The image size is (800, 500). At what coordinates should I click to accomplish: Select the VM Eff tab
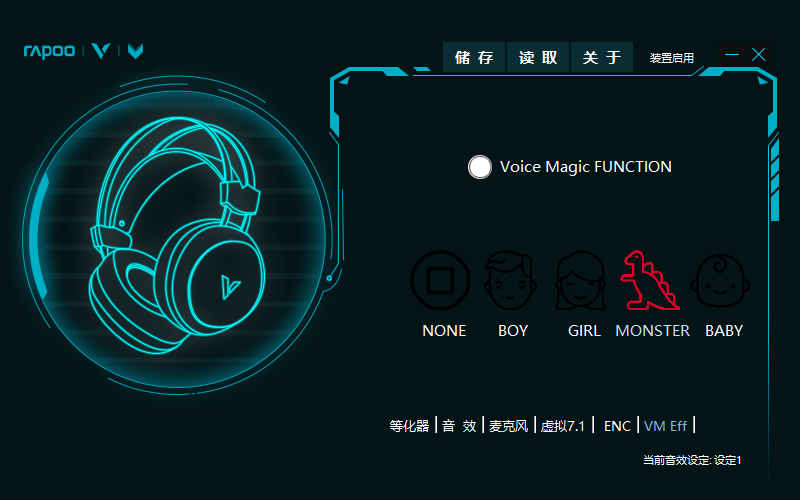(665, 426)
